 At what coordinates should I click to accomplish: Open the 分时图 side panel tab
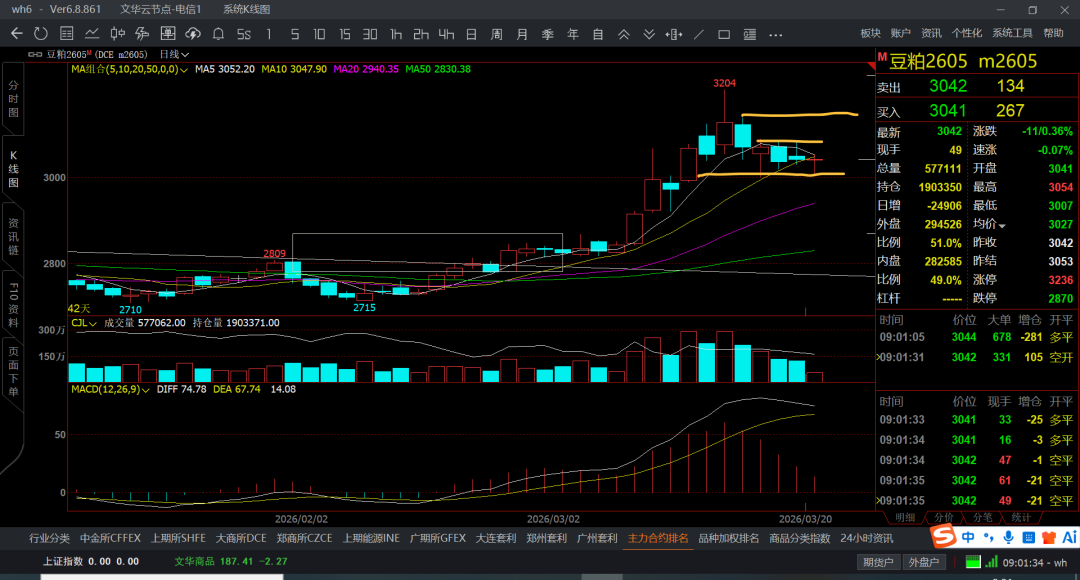13,100
